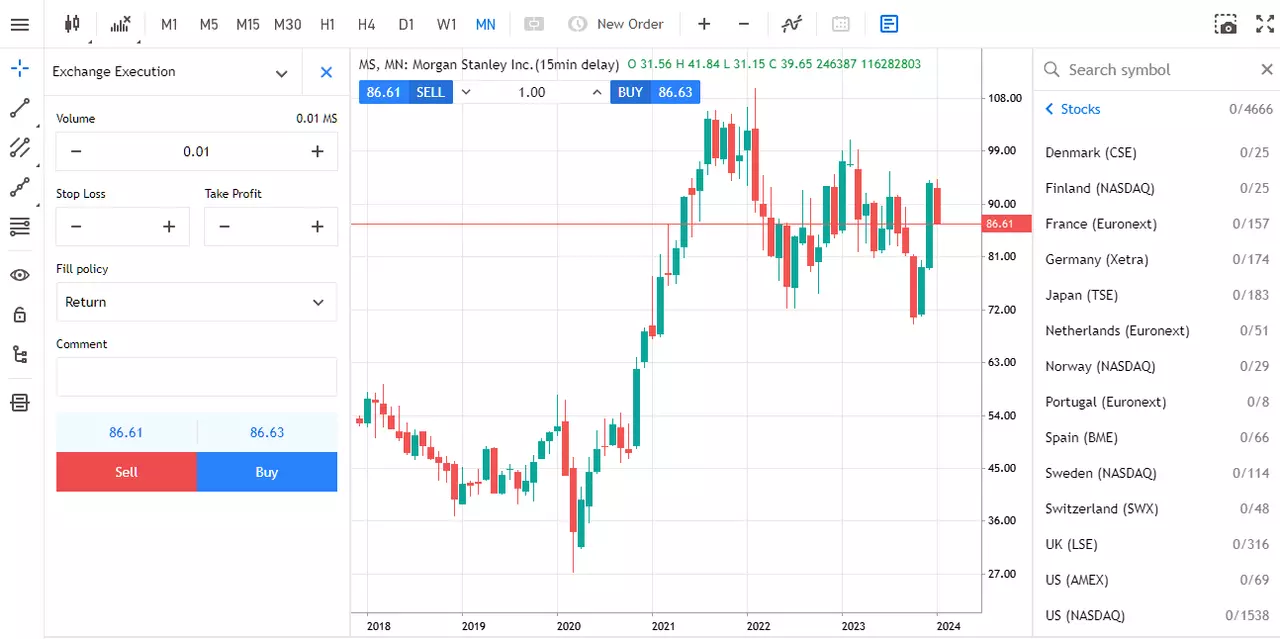Open the bottom toolbox panel icon
This screenshot has height=639, width=1280.
click(x=20, y=403)
